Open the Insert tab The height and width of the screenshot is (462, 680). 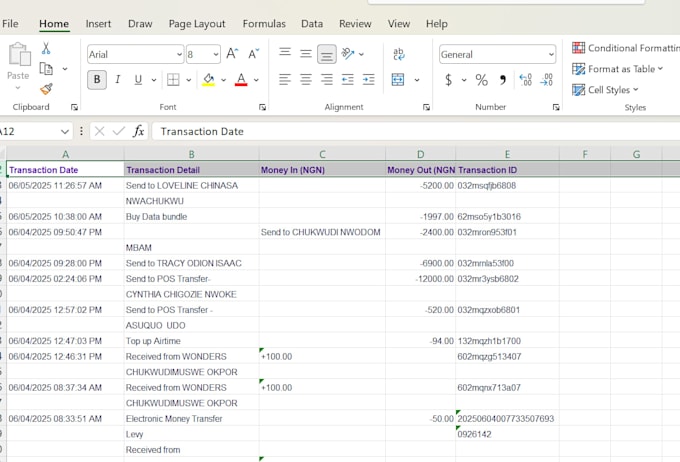click(98, 24)
